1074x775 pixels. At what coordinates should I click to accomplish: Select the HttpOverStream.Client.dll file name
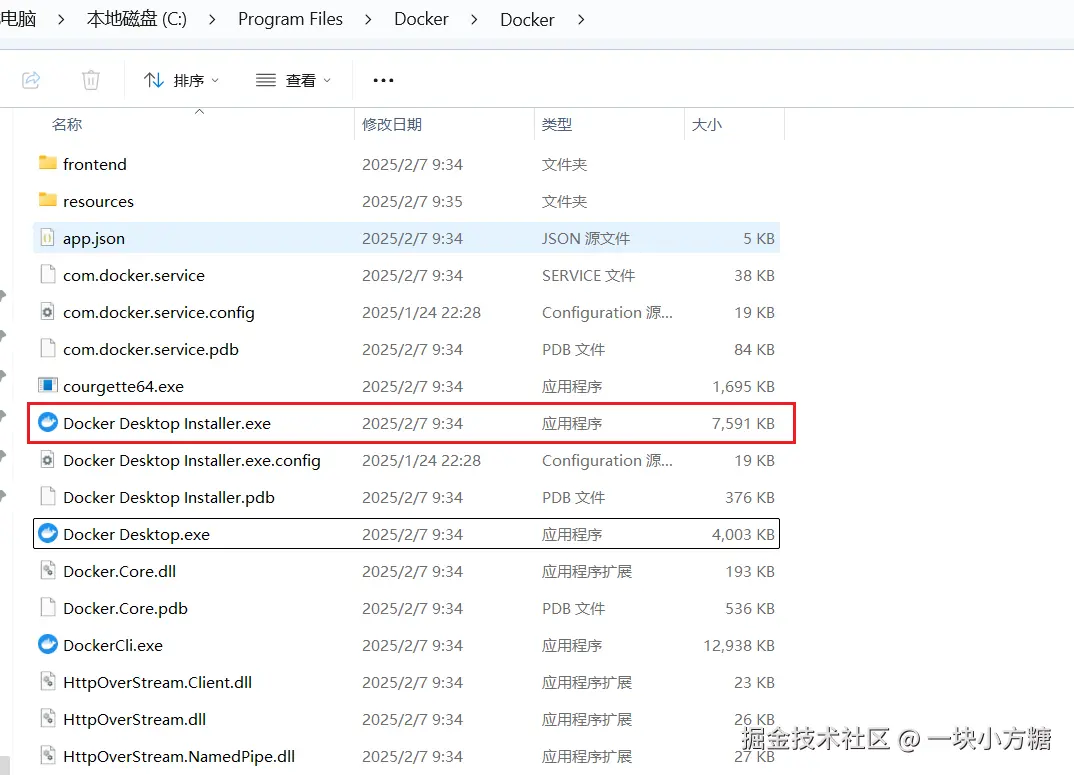158,682
